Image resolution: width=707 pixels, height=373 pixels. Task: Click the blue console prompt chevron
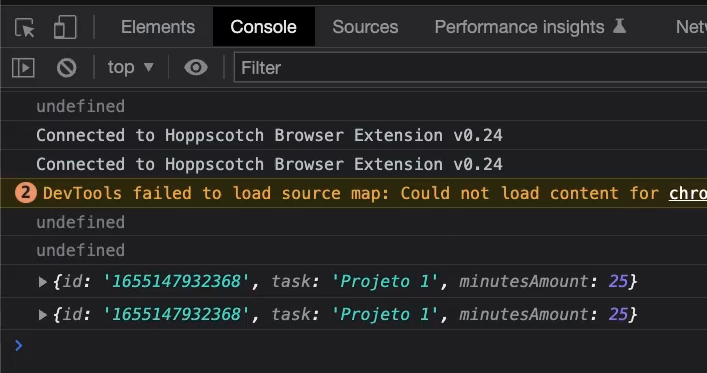[x=18, y=345]
